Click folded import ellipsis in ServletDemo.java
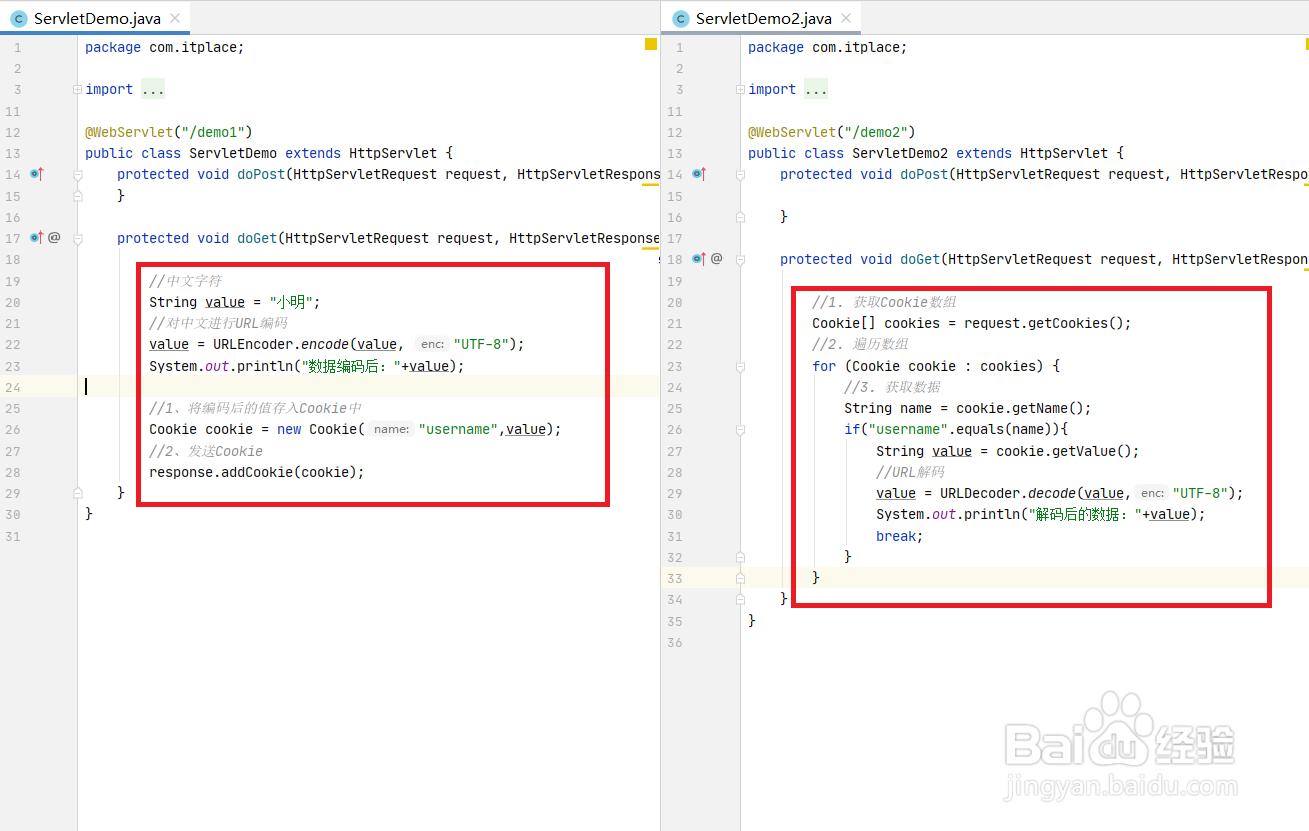The image size is (1309, 831). click(153, 90)
